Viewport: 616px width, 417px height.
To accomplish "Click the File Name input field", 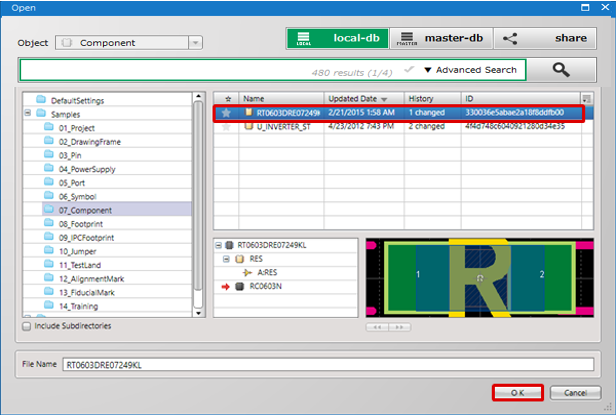I will (x=332, y=366).
